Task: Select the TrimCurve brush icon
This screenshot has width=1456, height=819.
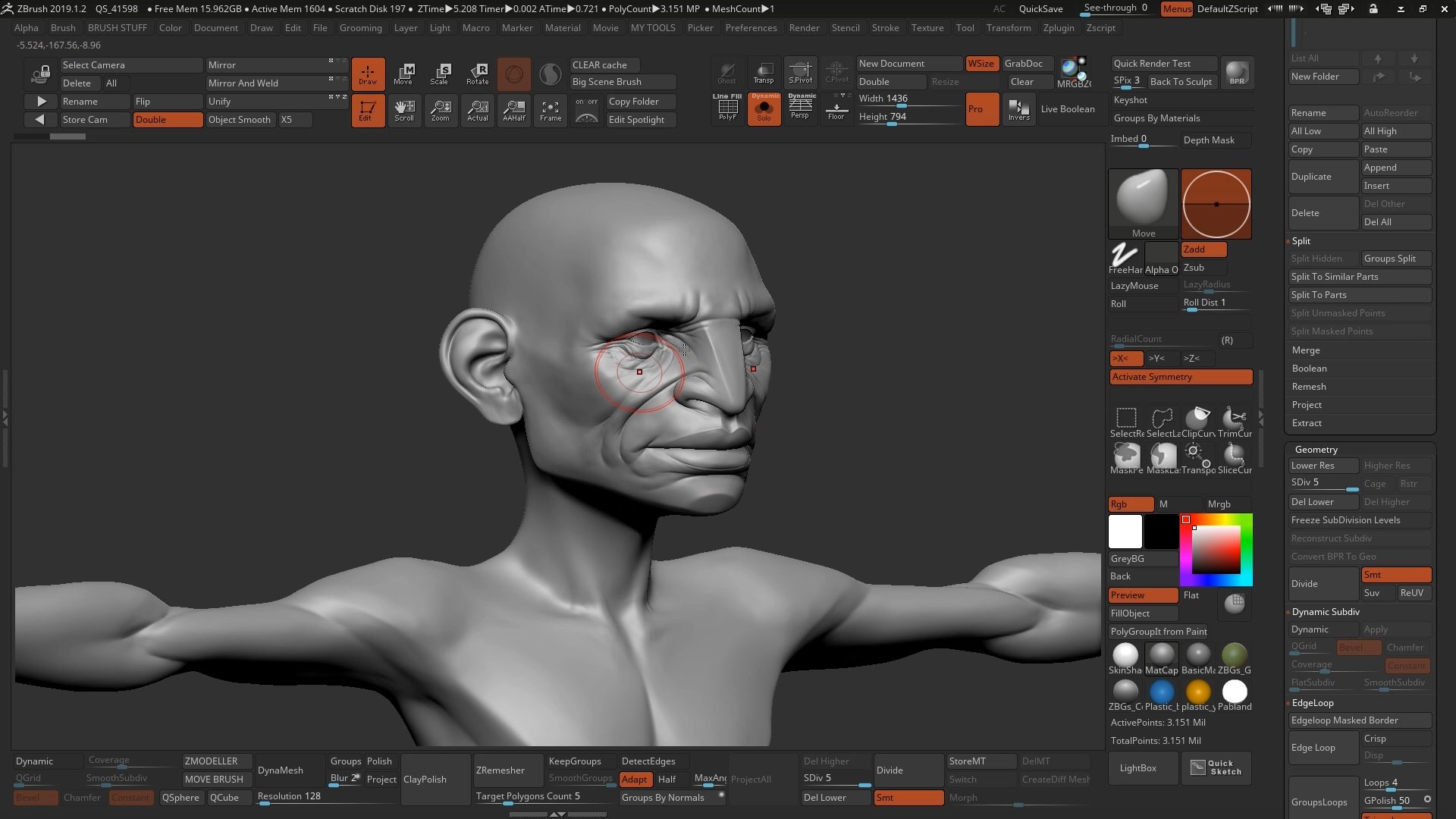Action: pos(1235,422)
